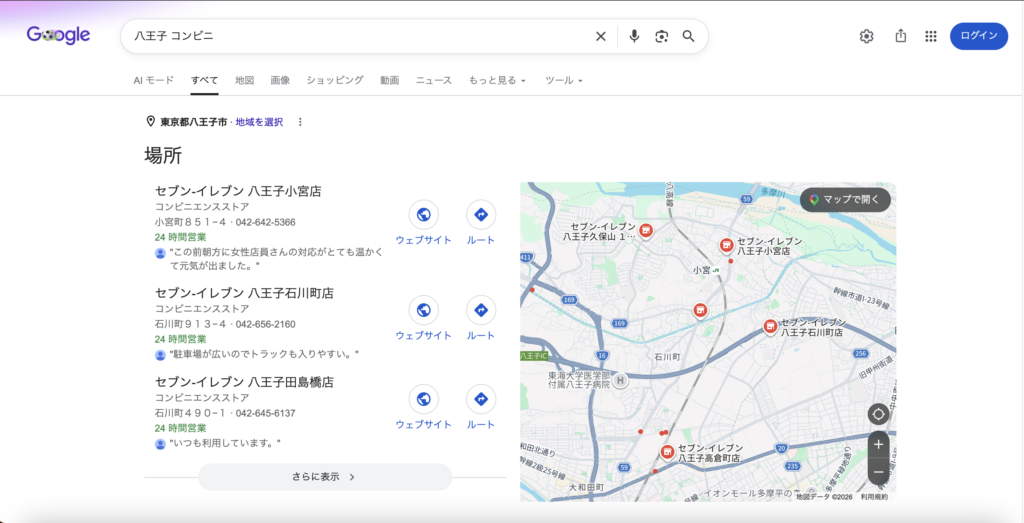Click map pin for 八王子小宮店
Viewport: 1024px width, 523px height.
(726, 246)
